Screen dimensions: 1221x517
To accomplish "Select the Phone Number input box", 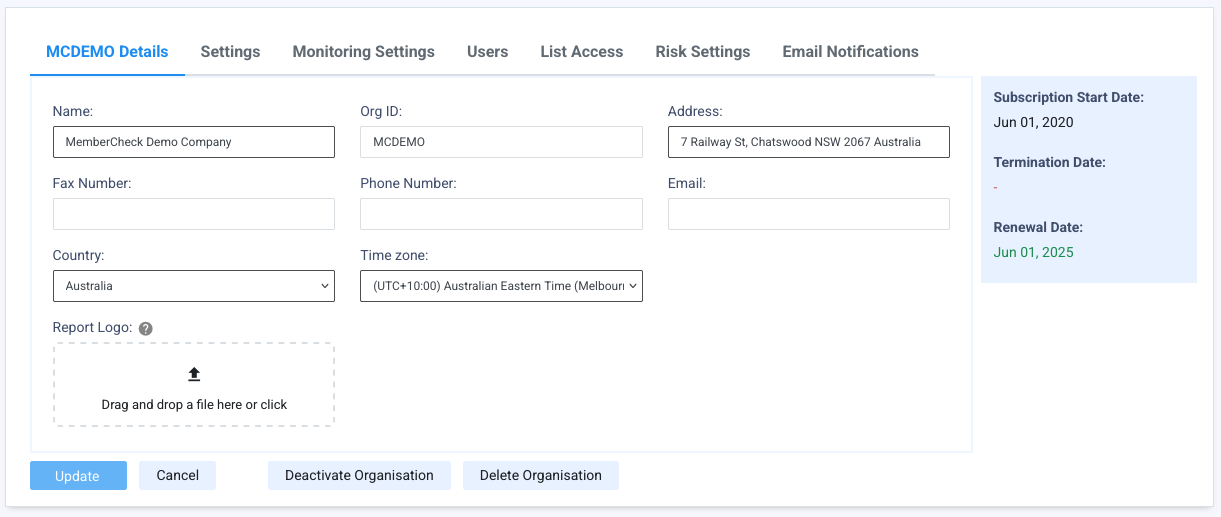I will pos(501,214).
